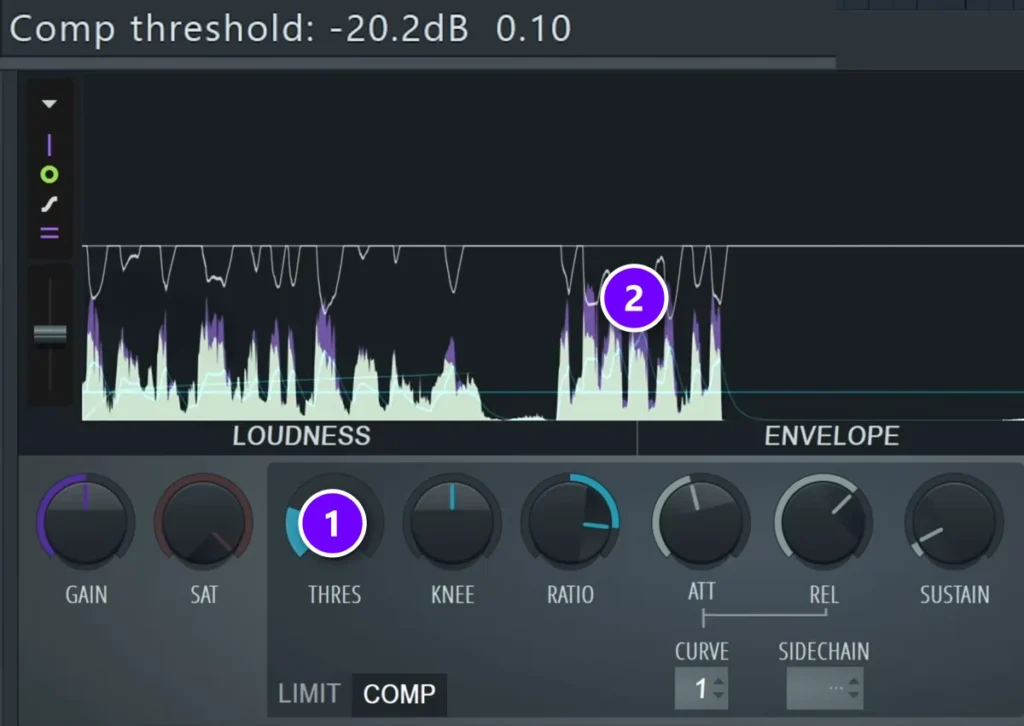Click the SUSTAIN knob

[x=953, y=520]
